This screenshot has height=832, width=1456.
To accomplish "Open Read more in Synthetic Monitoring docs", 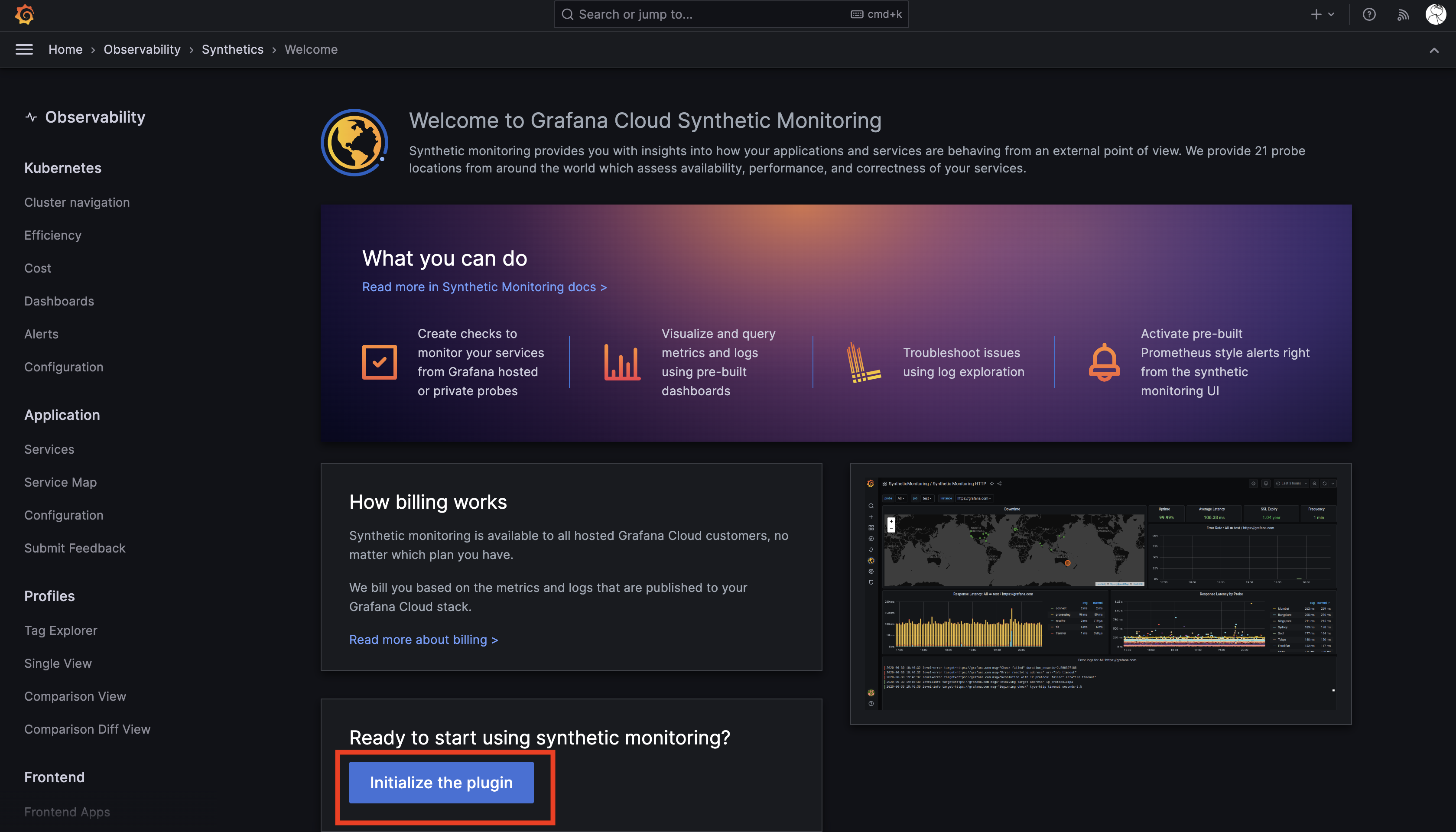I will click(x=484, y=287).
